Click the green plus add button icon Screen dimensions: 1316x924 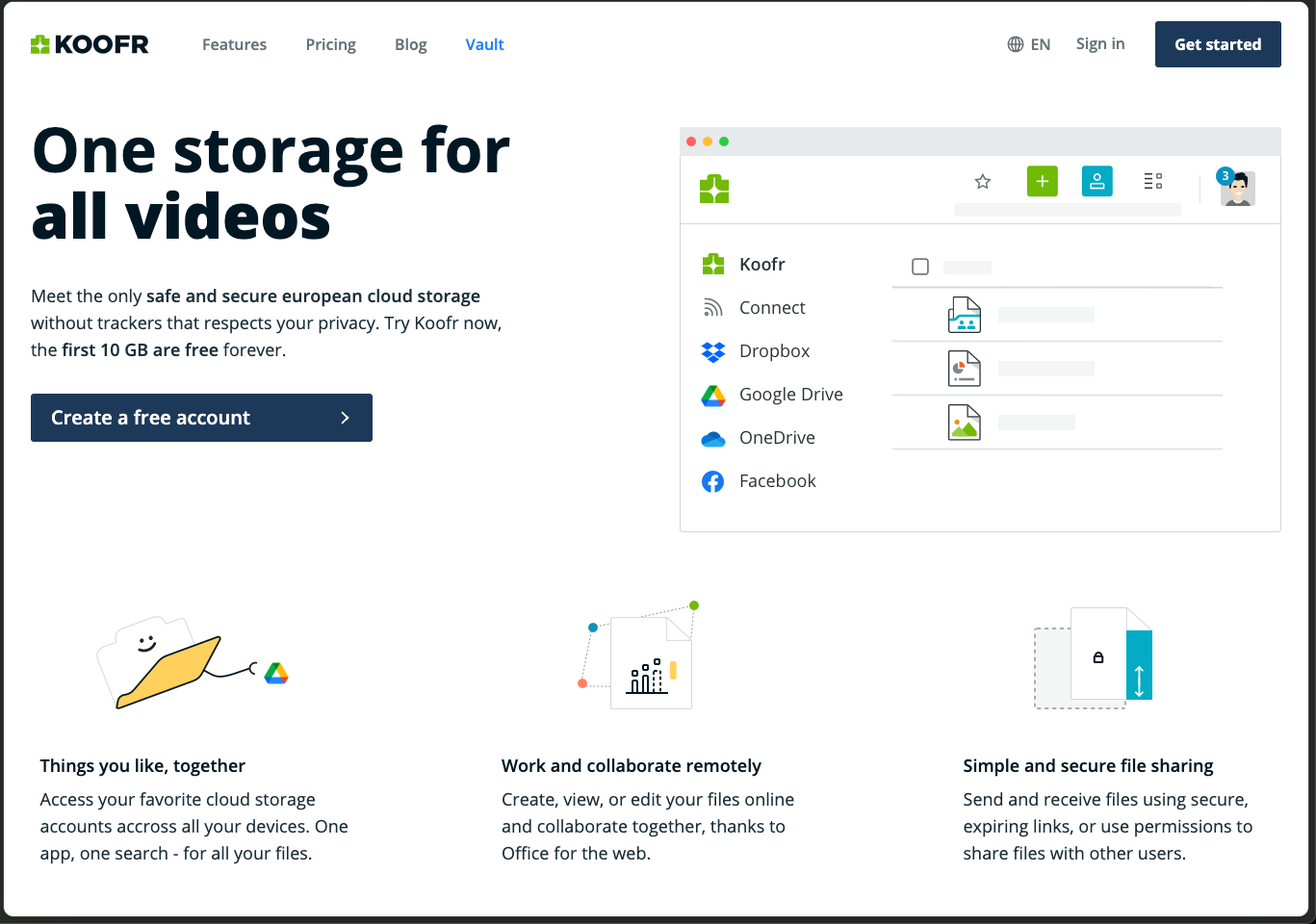[1043, 181]
